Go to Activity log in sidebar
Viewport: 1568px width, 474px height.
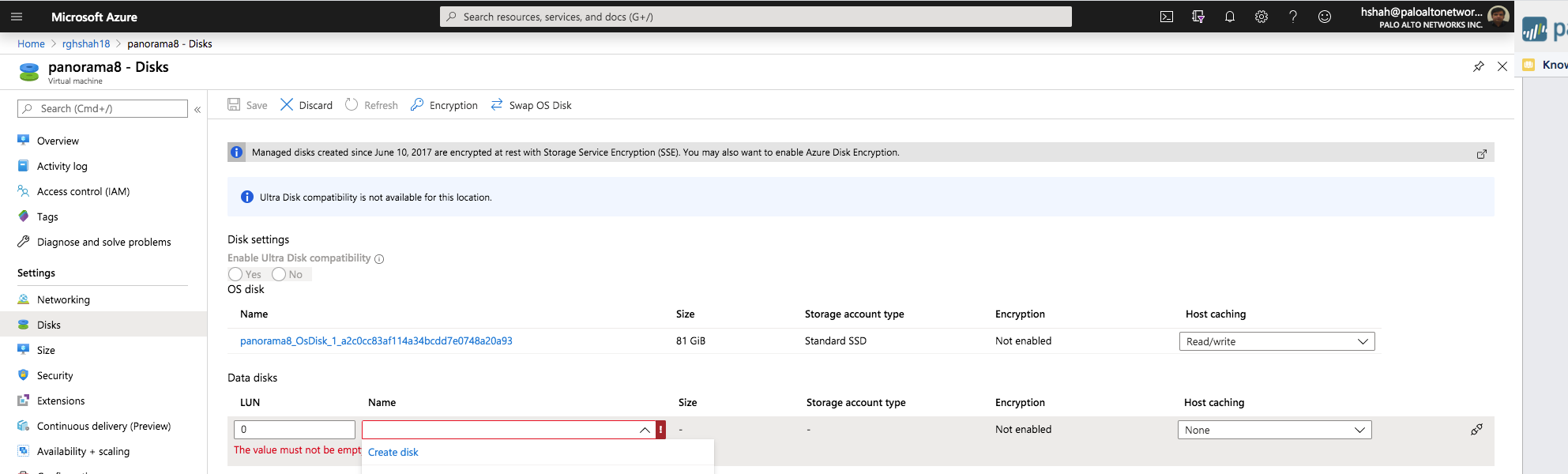click(62, 166)
